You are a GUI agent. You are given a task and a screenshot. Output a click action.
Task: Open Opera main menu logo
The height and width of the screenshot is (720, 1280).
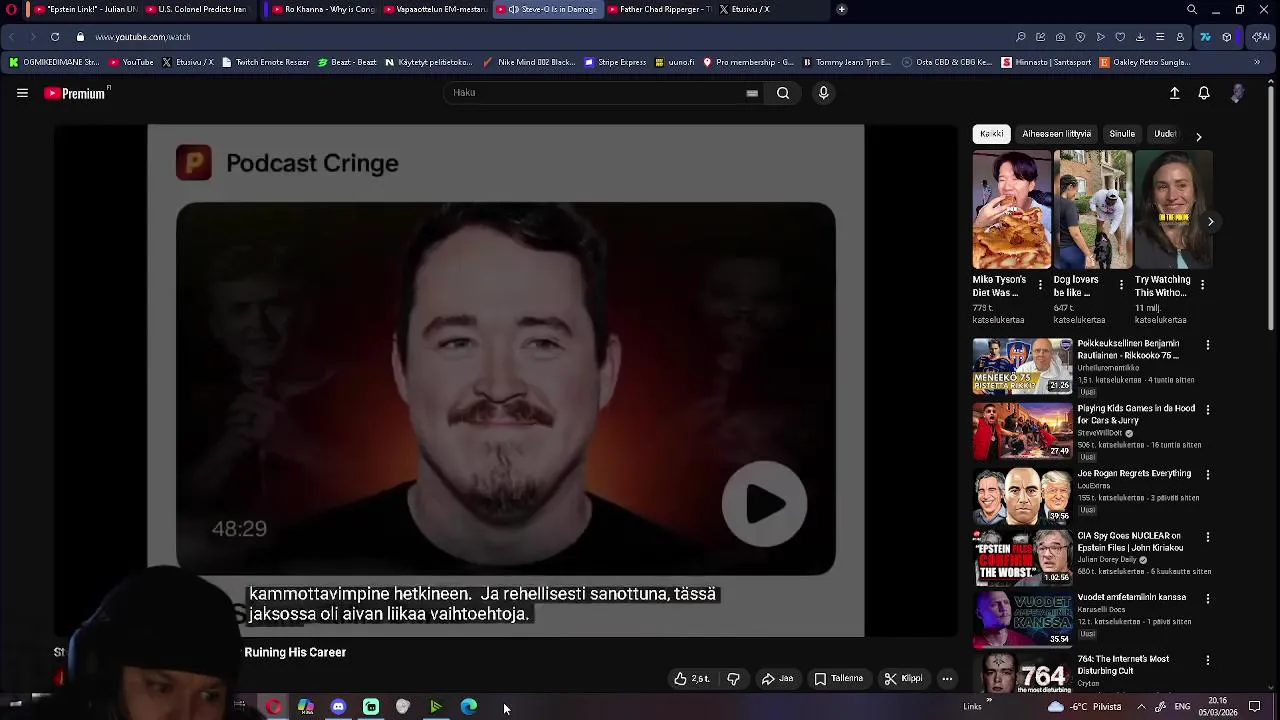12,10
